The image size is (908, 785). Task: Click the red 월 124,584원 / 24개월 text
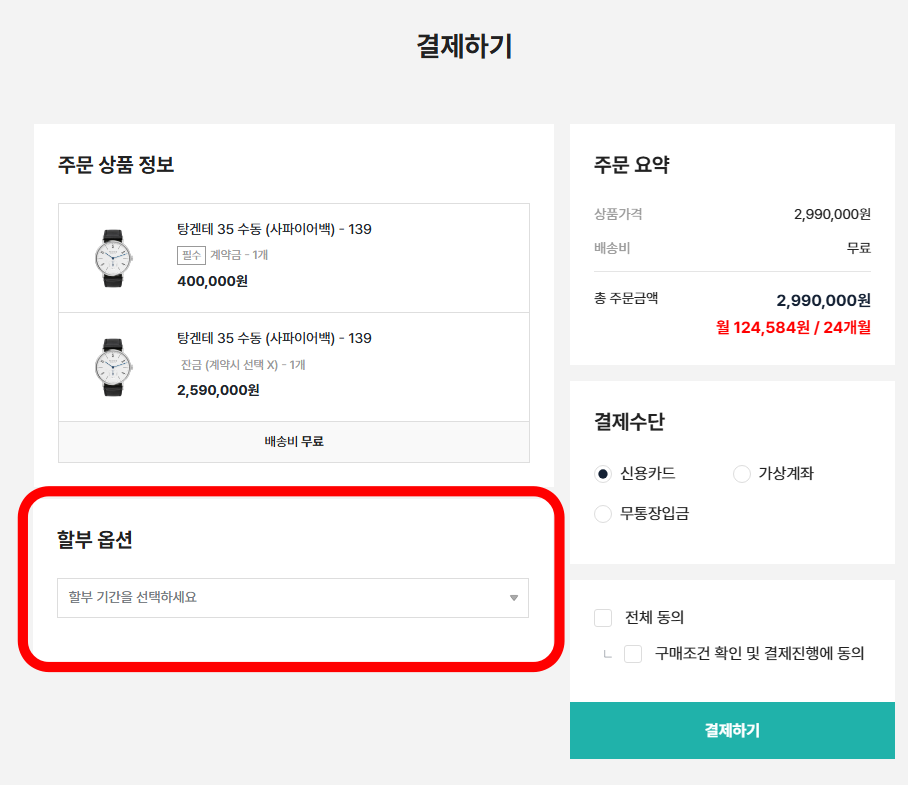pyautogui.click(x=793, y=327)
